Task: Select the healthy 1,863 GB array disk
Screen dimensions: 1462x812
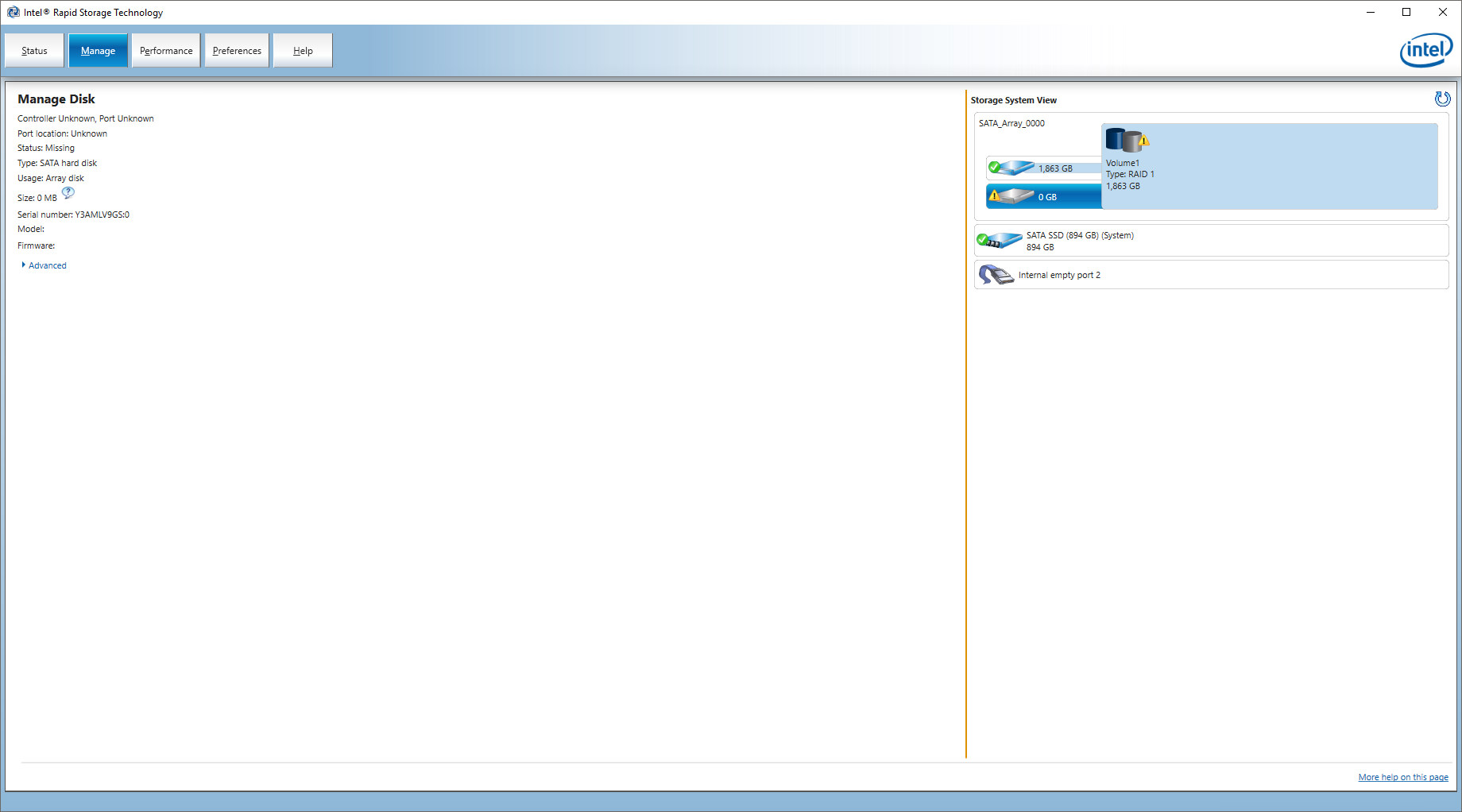Action: click(x=1044, y=168)
